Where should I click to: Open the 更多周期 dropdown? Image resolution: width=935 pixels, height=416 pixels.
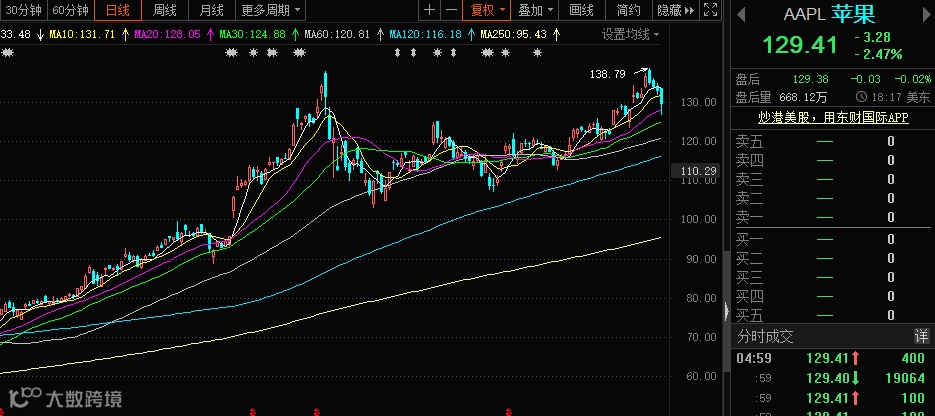point(270,10)
